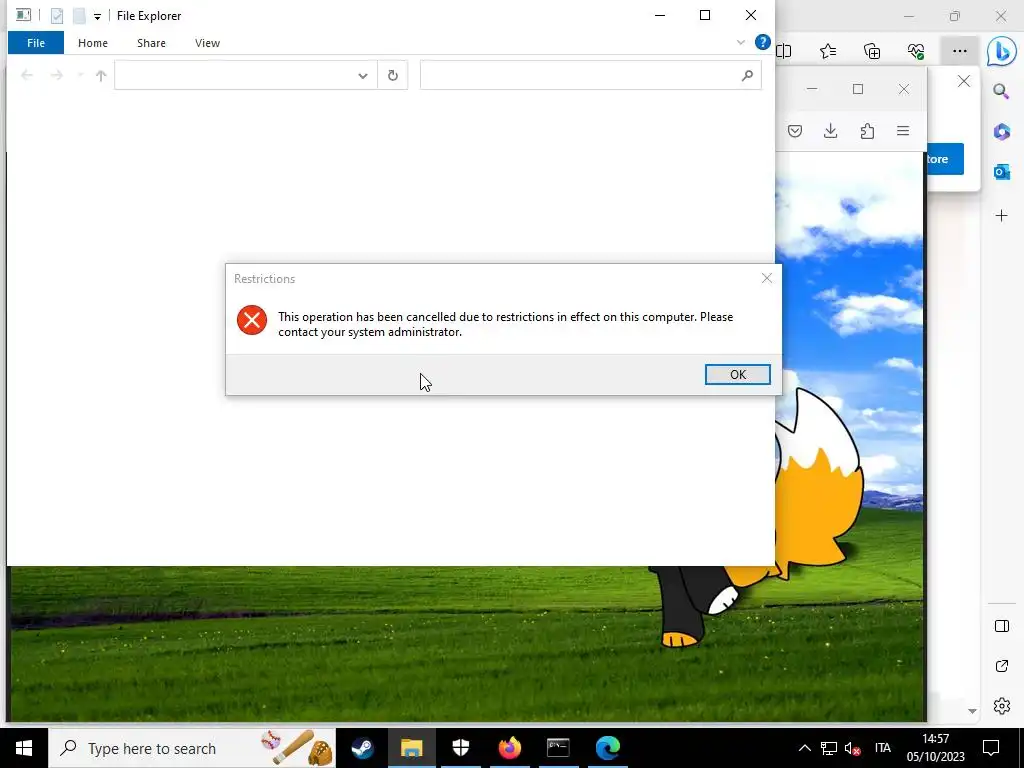Screen dimensions: 1024x768
Task: Click OK in the Restrictions dialog
Action: 737,374
